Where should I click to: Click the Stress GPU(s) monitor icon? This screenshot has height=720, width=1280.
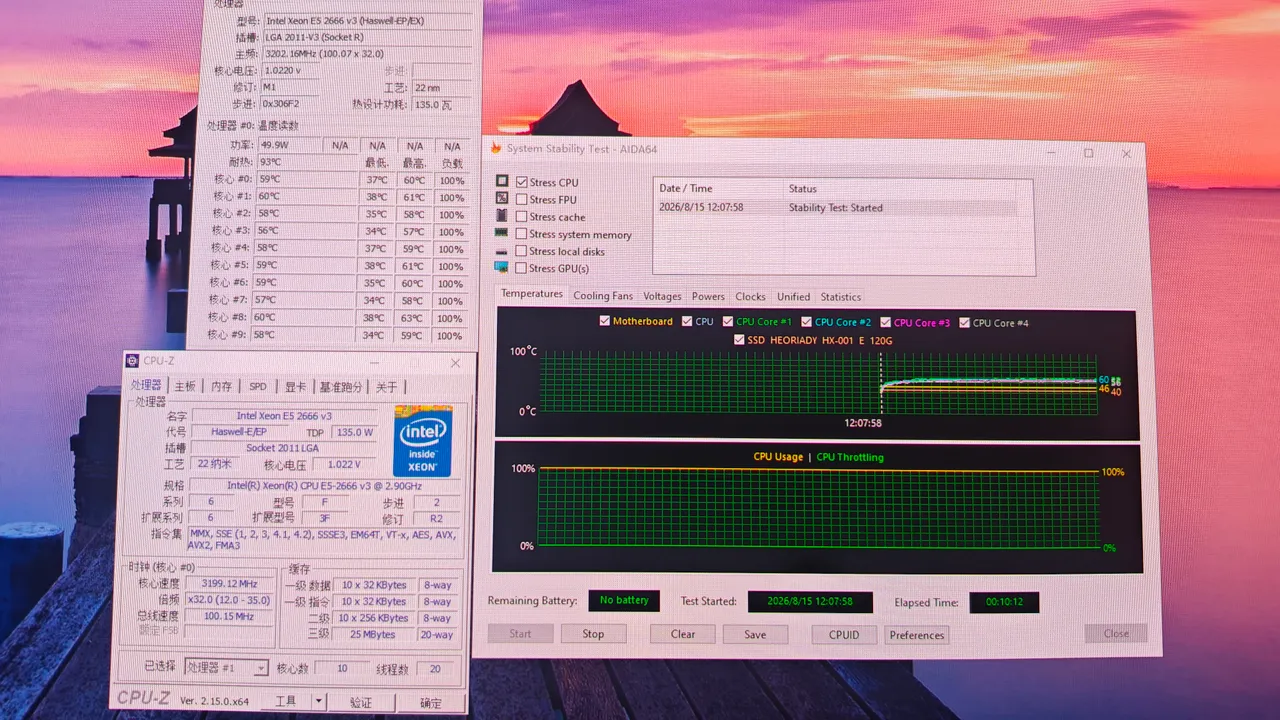tap(502, 268)
